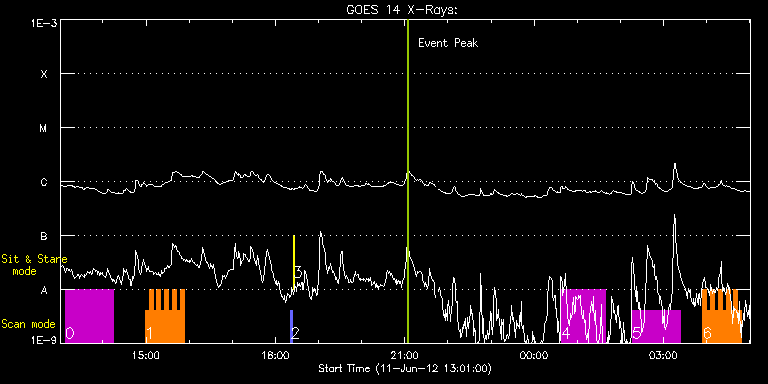Click the magenta observation block labeled 5
Image resolution: width=768 pixels, height=384 pixels.
(x=656, y=326)
